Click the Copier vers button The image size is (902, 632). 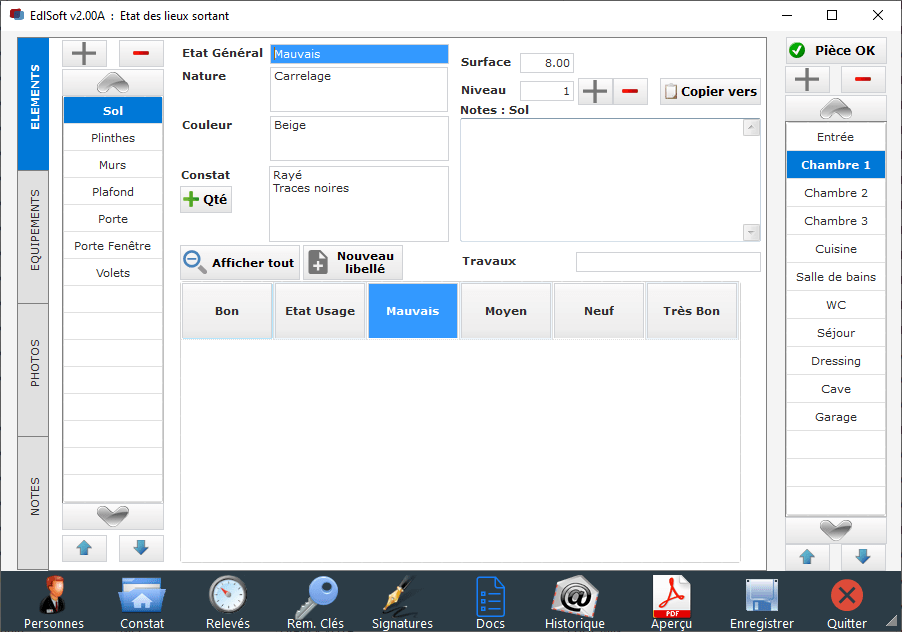(710, 91)
